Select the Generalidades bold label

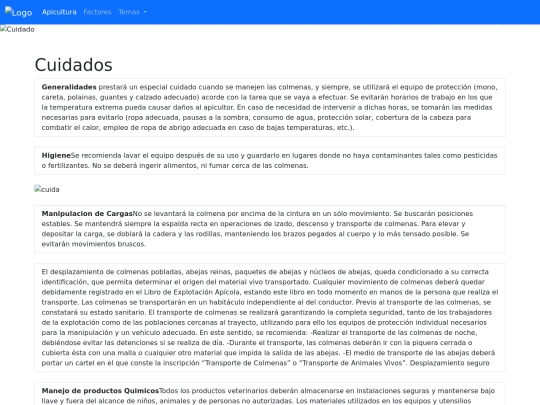pyautogui.click(x=69, y=87)
